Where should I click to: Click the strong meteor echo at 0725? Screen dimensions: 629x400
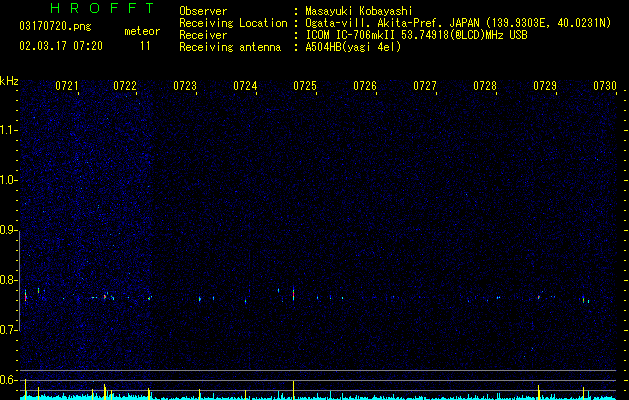tap(294, 293)
